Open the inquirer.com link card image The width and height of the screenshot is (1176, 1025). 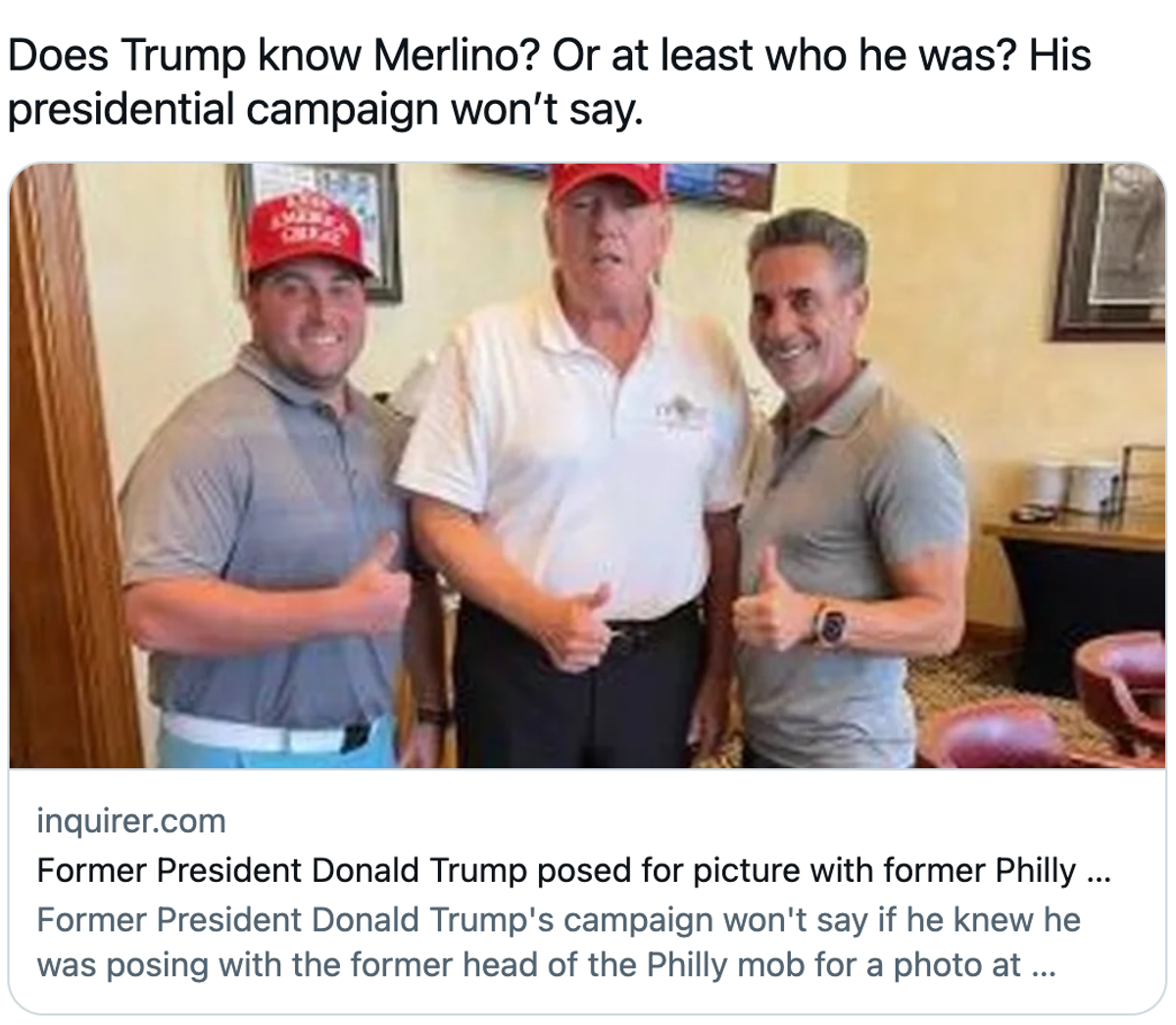[x=588, y=466]
